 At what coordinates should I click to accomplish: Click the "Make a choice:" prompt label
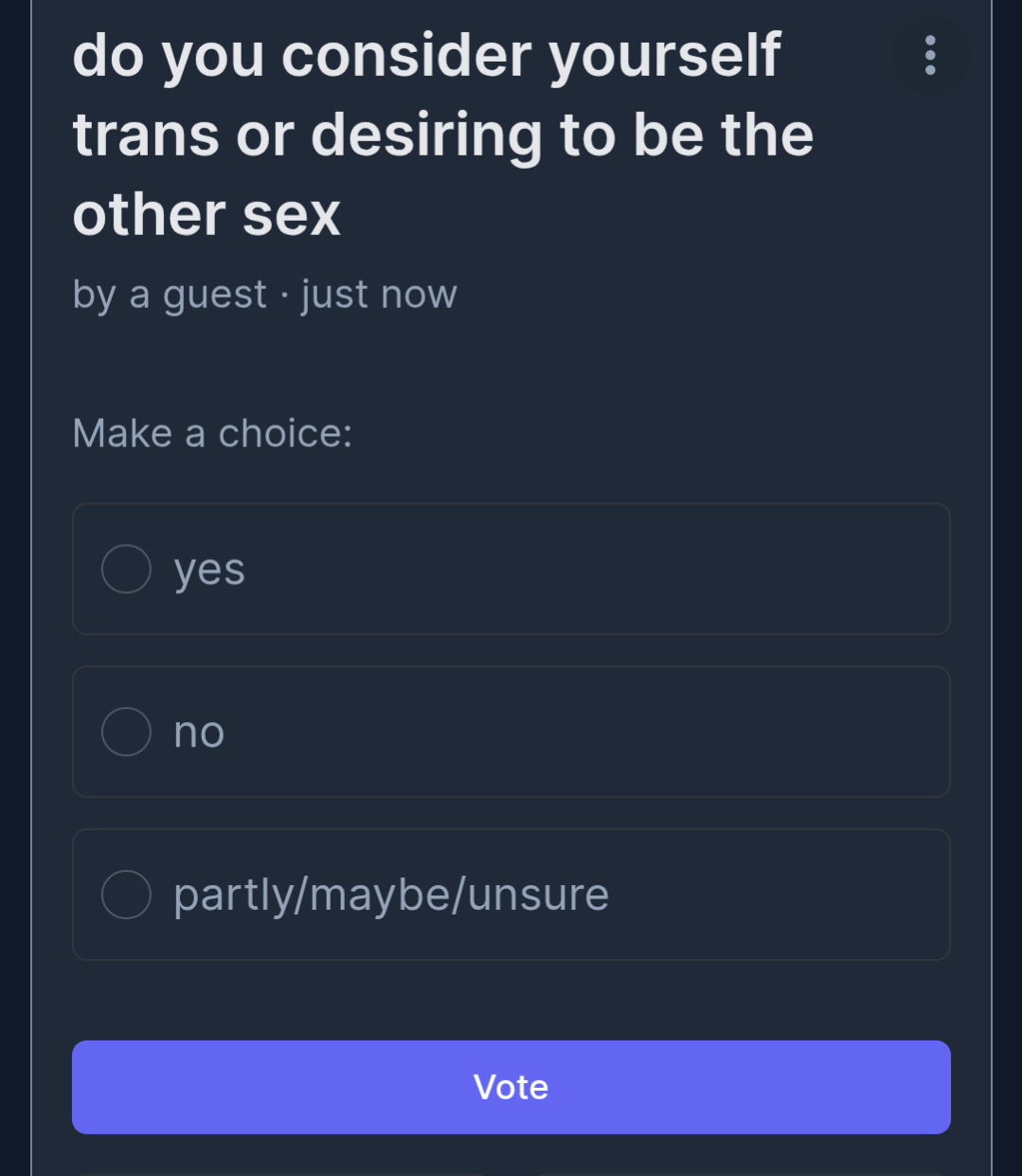tap(212, 433)
